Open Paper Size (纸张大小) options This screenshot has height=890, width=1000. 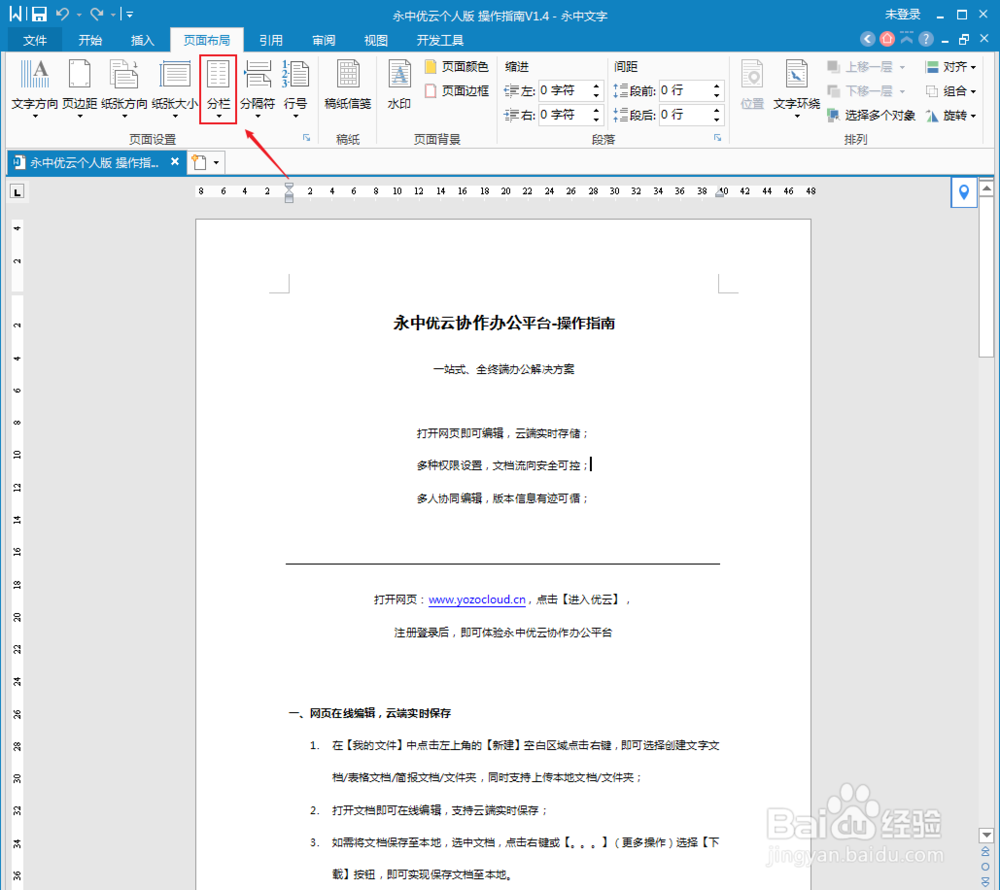pos(175,88)
